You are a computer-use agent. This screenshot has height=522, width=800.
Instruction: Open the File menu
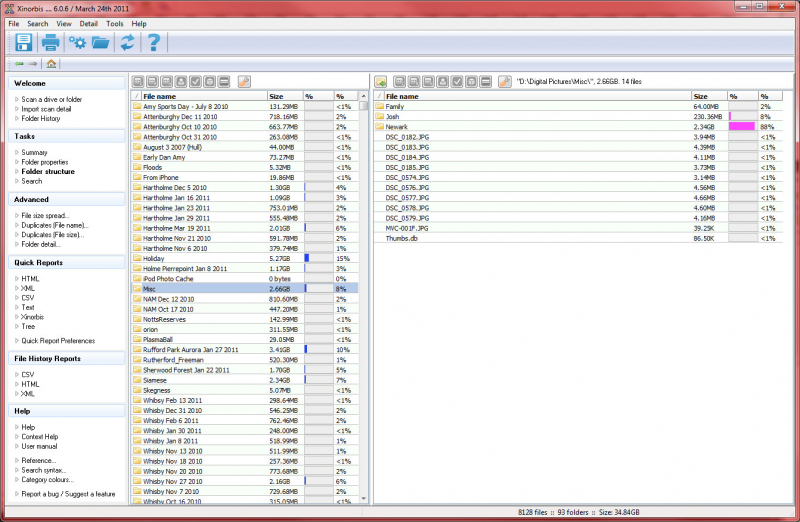click(x=14, y=23)
